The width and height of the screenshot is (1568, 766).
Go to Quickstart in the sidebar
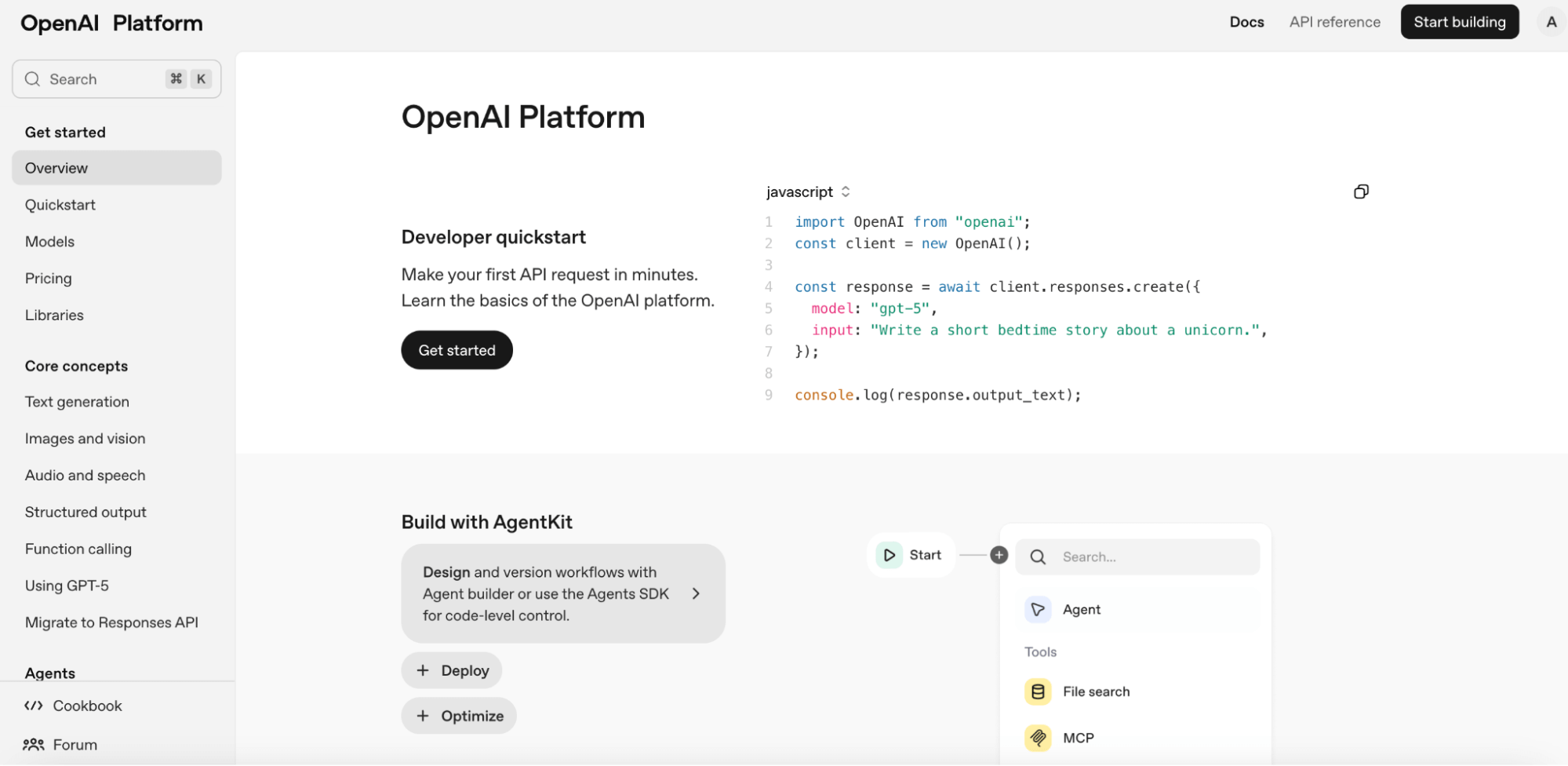[60, 205]
